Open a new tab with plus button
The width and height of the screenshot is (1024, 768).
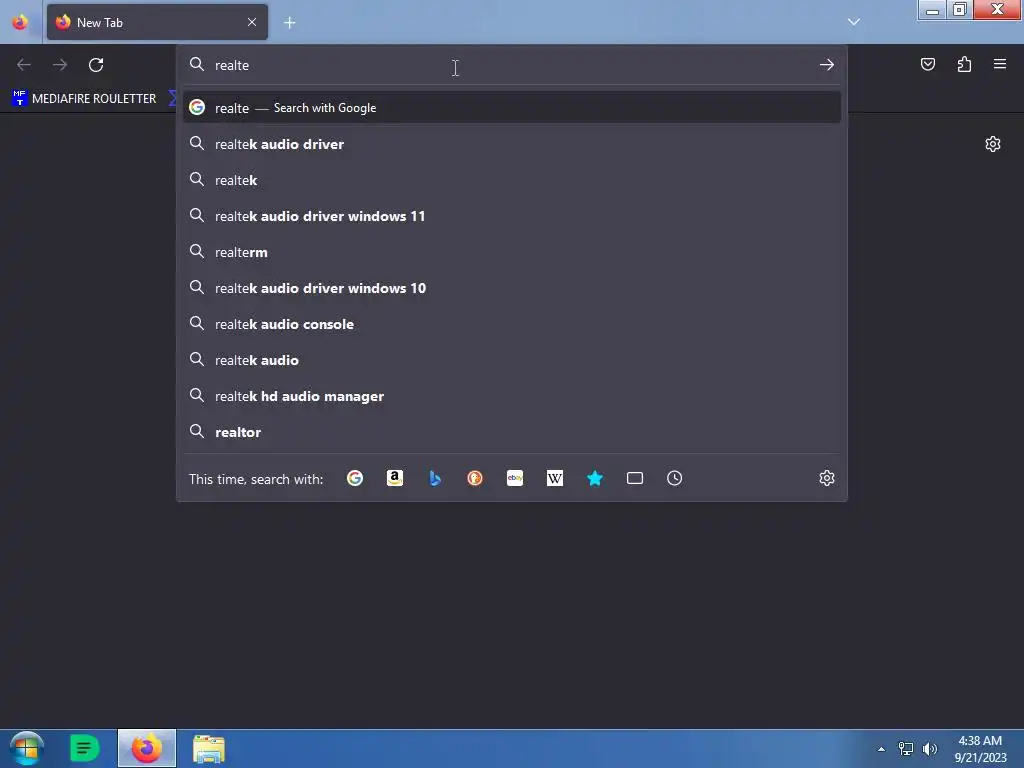coord(289,23)
